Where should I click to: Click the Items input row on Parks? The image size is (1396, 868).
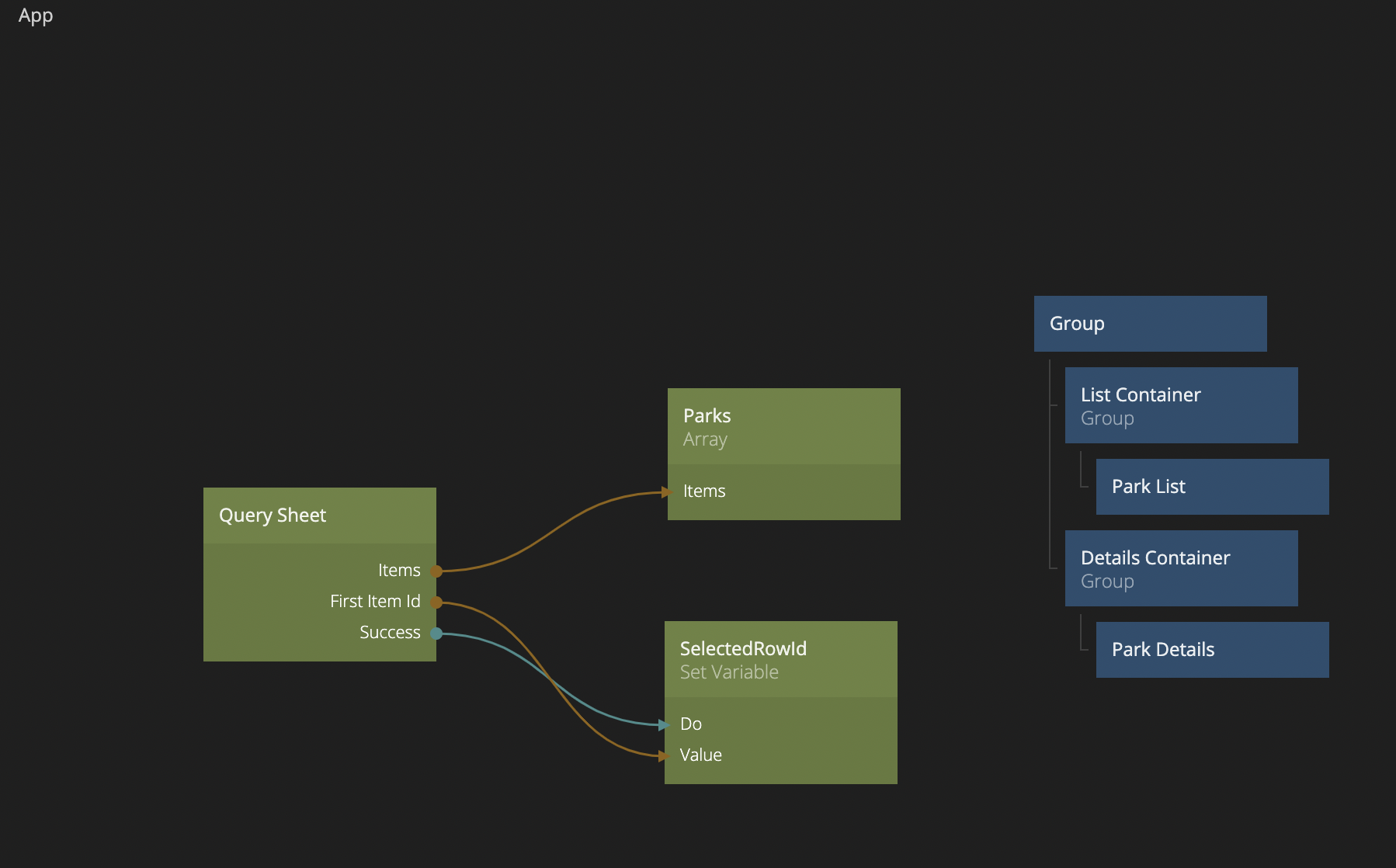pyautogui.click(x=783, y=491)
